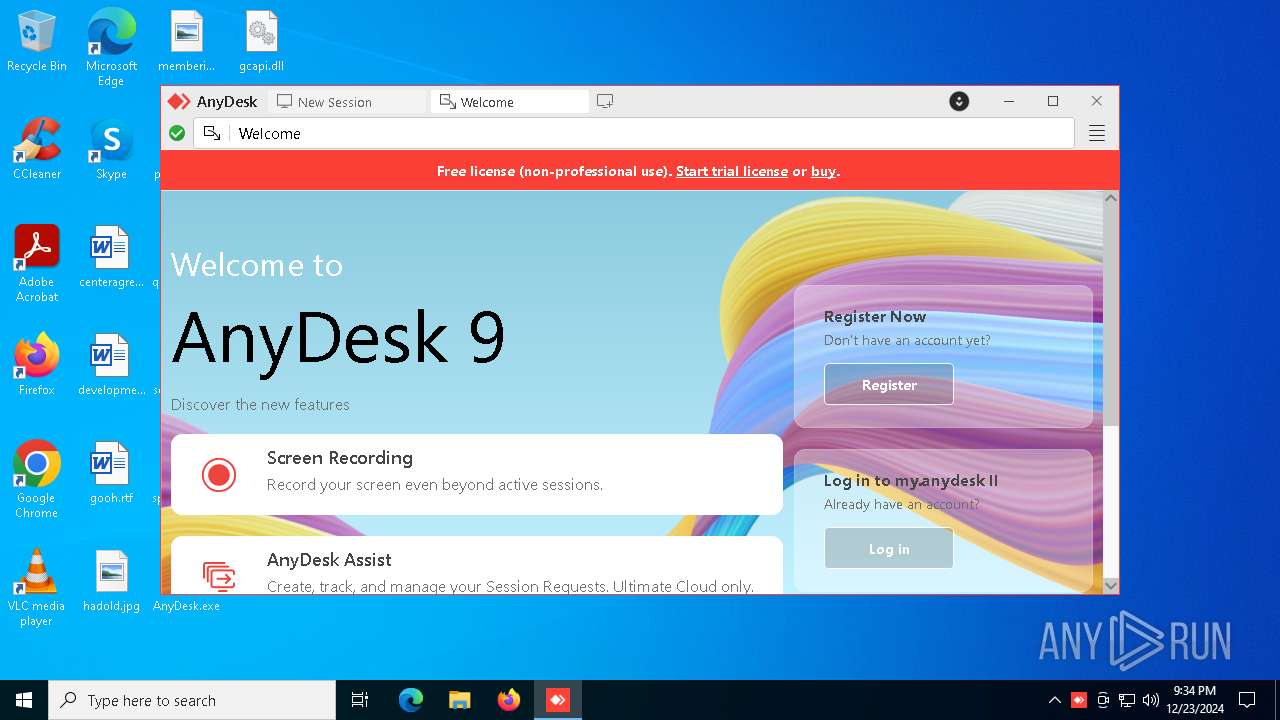Select Google Chrome desktop shortcut
1280x720 pixels.
(37, 480)
